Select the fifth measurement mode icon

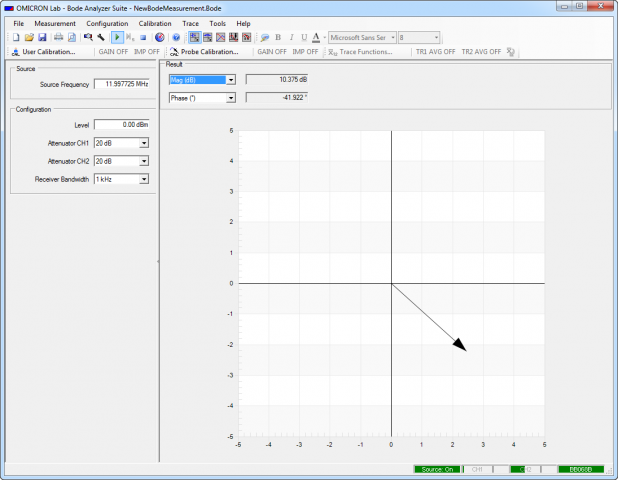(x=247, y=37)
